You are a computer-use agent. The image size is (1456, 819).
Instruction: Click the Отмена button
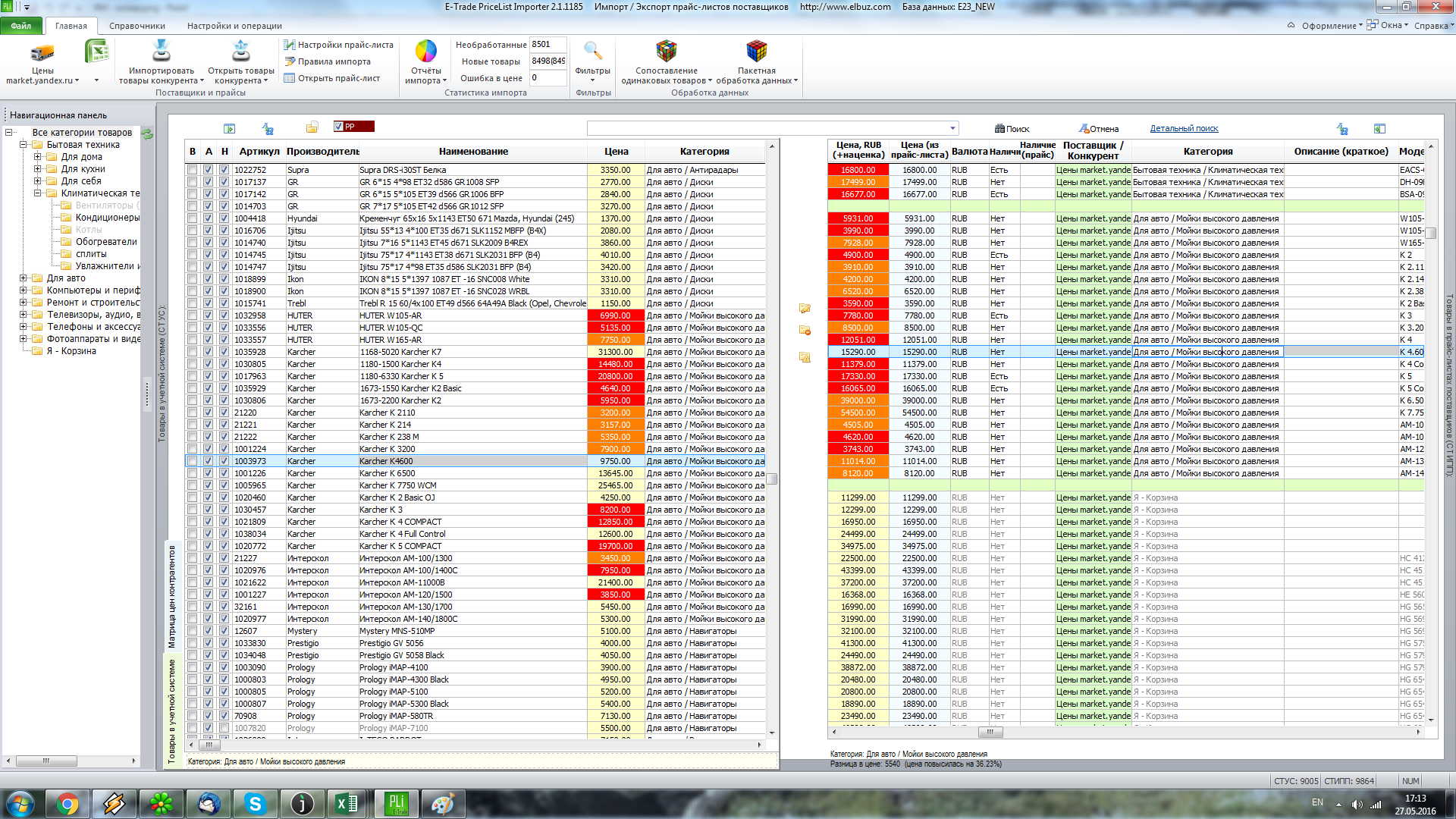(1099, 129)
